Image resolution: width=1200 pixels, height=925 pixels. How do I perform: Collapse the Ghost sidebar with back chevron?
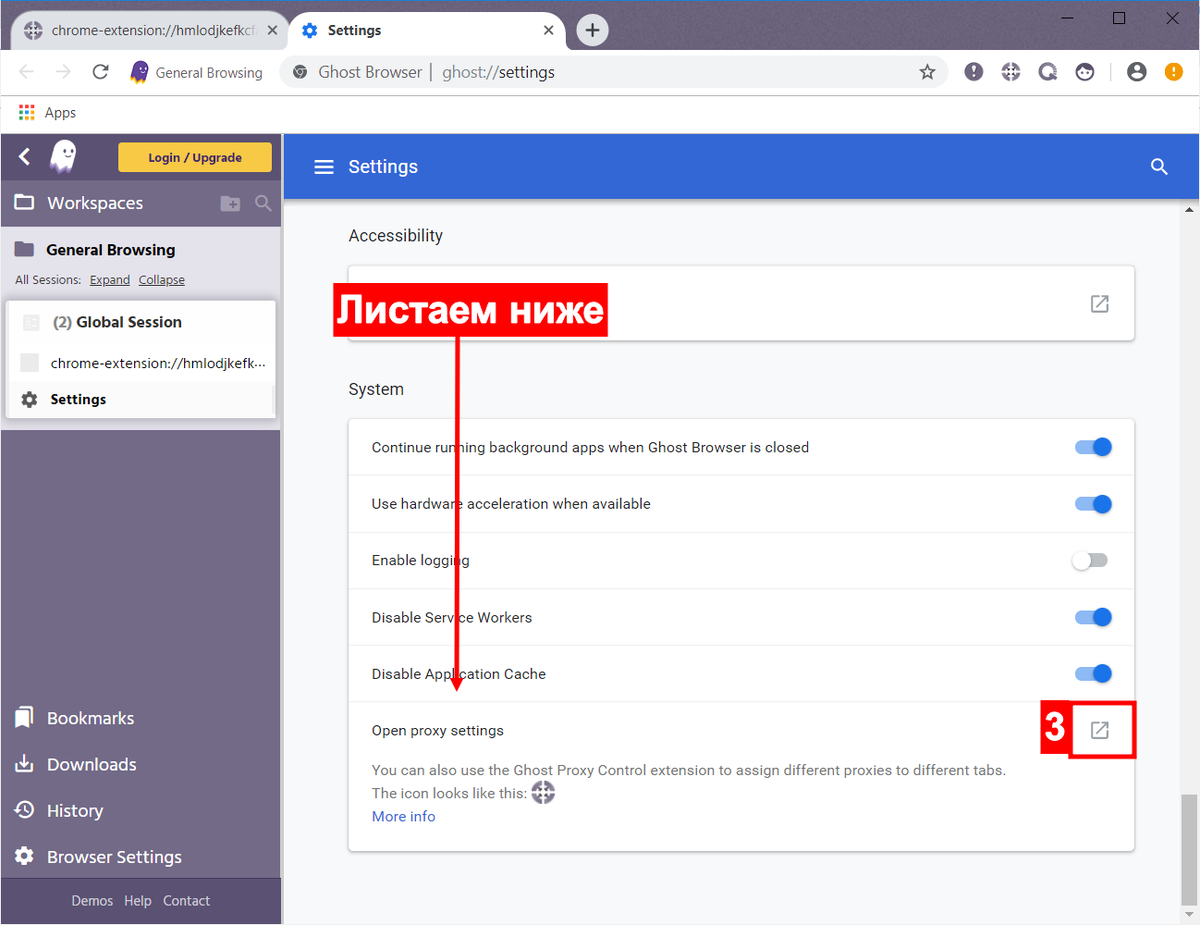click(x=25, y=156)
